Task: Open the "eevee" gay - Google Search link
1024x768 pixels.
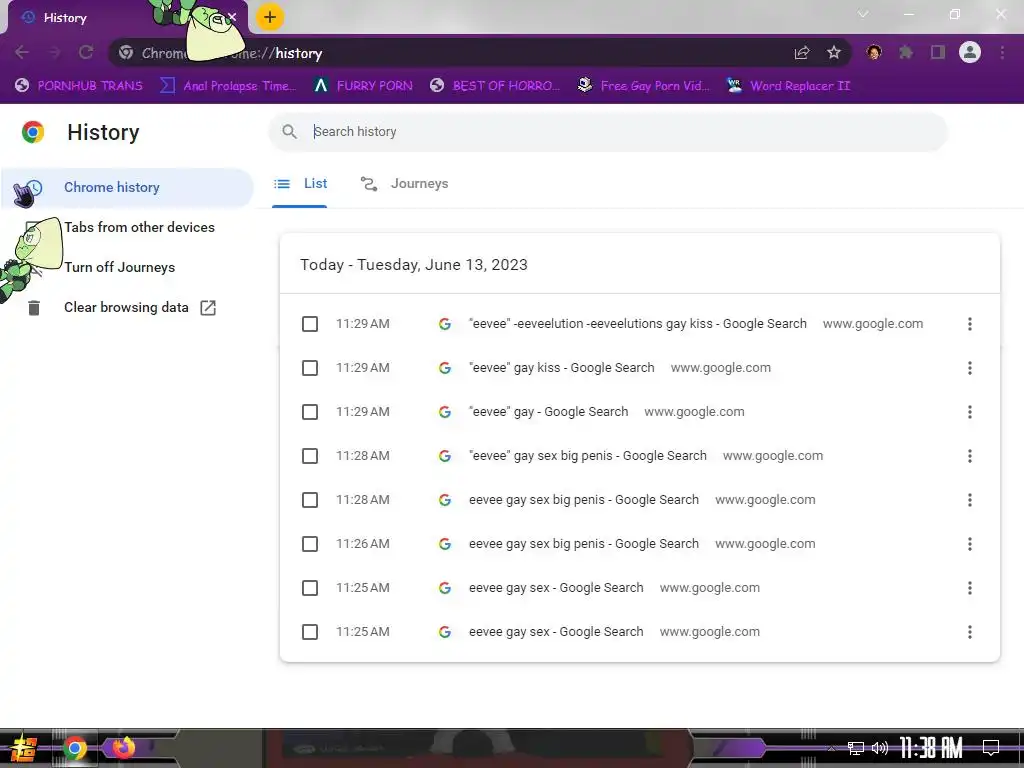Action: pos(549,412)
